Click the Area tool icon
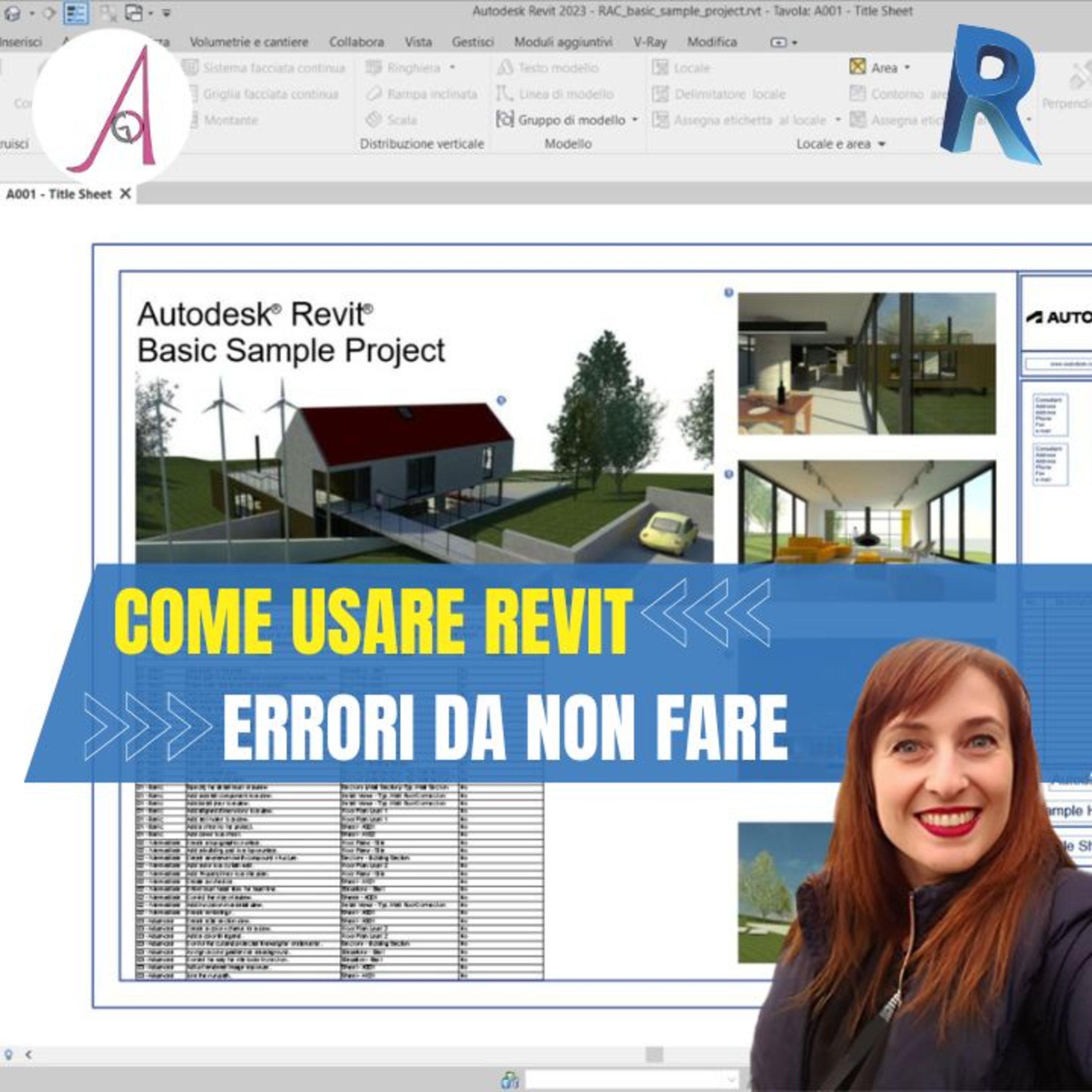The image size is (1092, 1092). pyautogui.click(x=858, y=67)
